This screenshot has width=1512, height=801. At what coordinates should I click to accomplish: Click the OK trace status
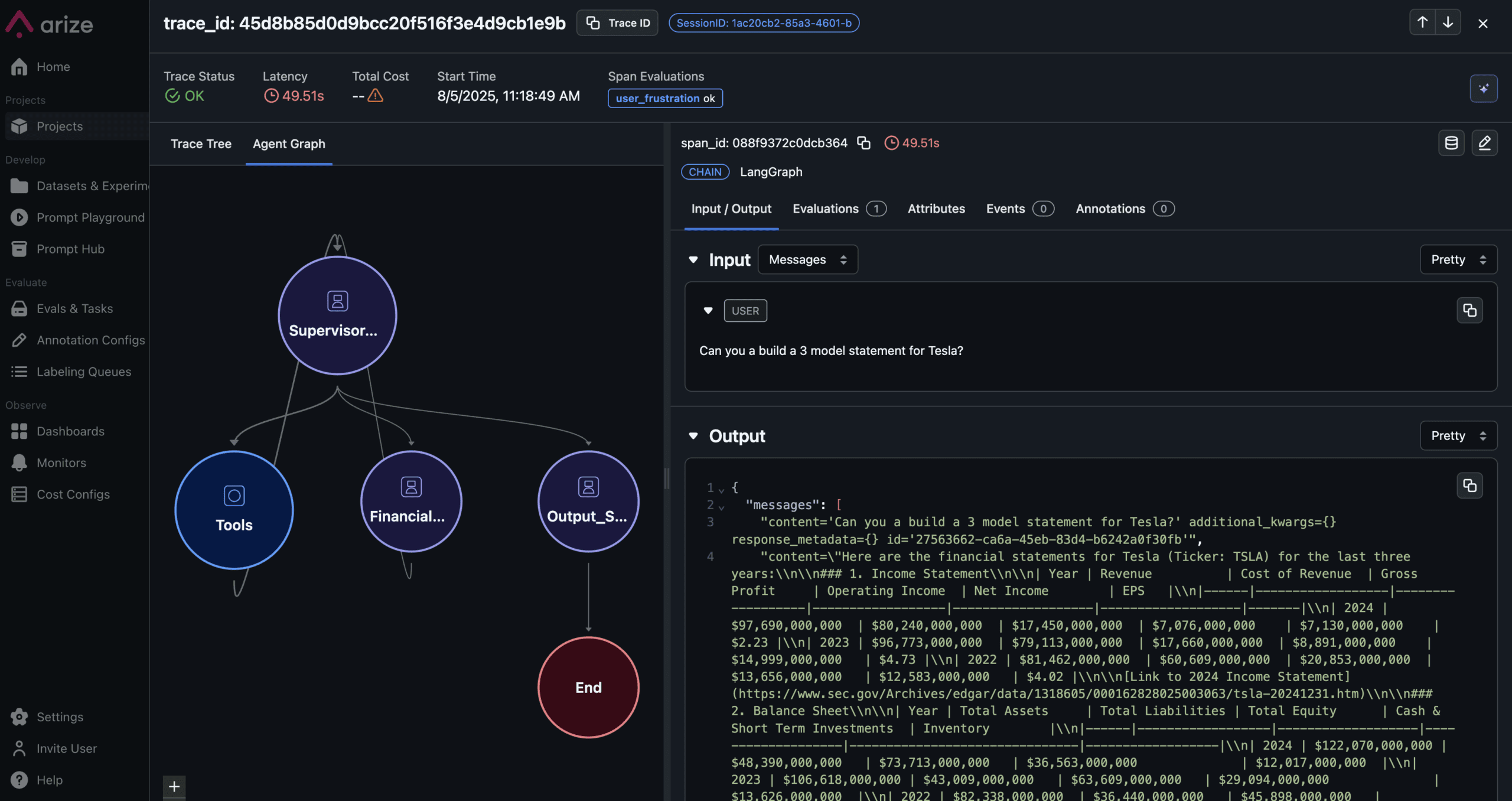click(184, 96)
